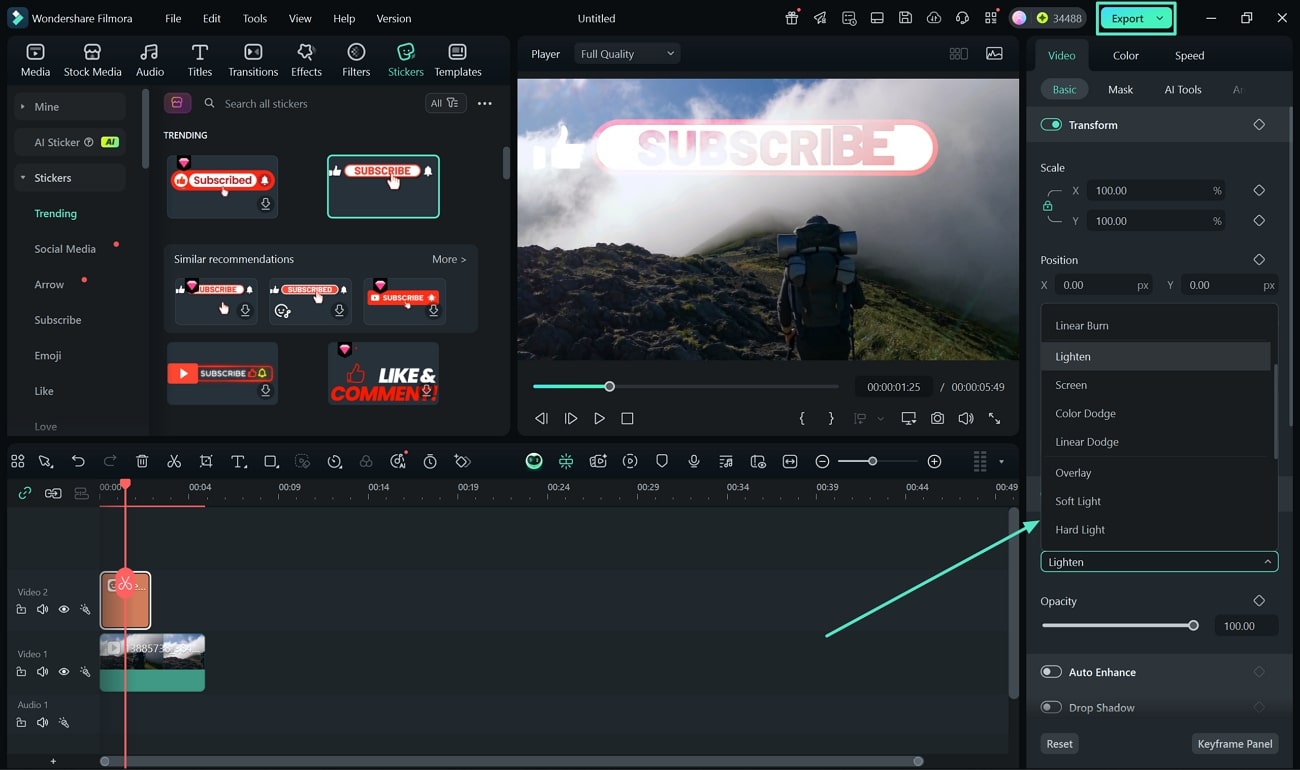Switch to the Color tab
This screenshot has width=1300, height=770.
coord(1126,55)
